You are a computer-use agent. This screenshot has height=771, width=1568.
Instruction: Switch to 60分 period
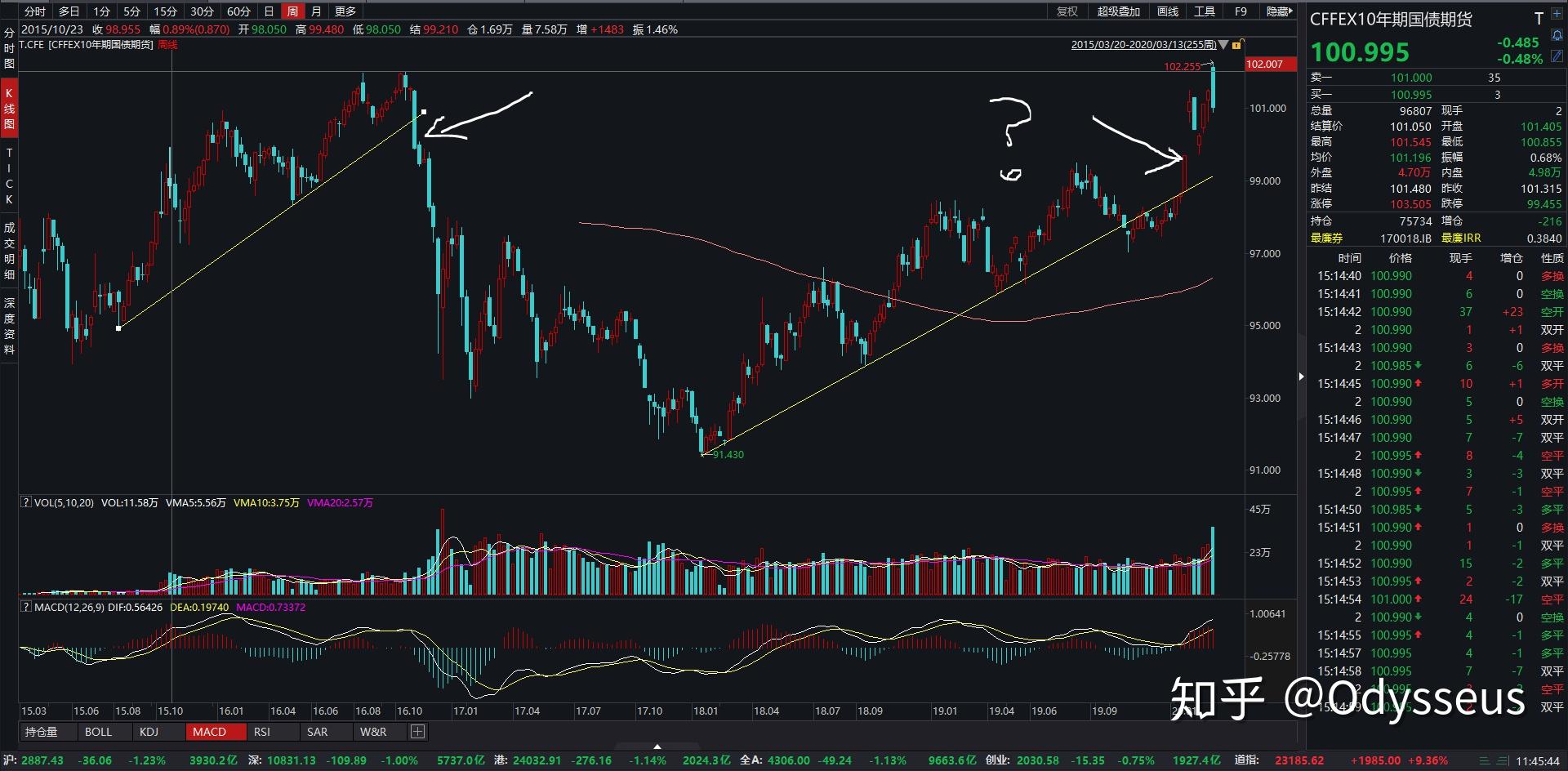238,11
